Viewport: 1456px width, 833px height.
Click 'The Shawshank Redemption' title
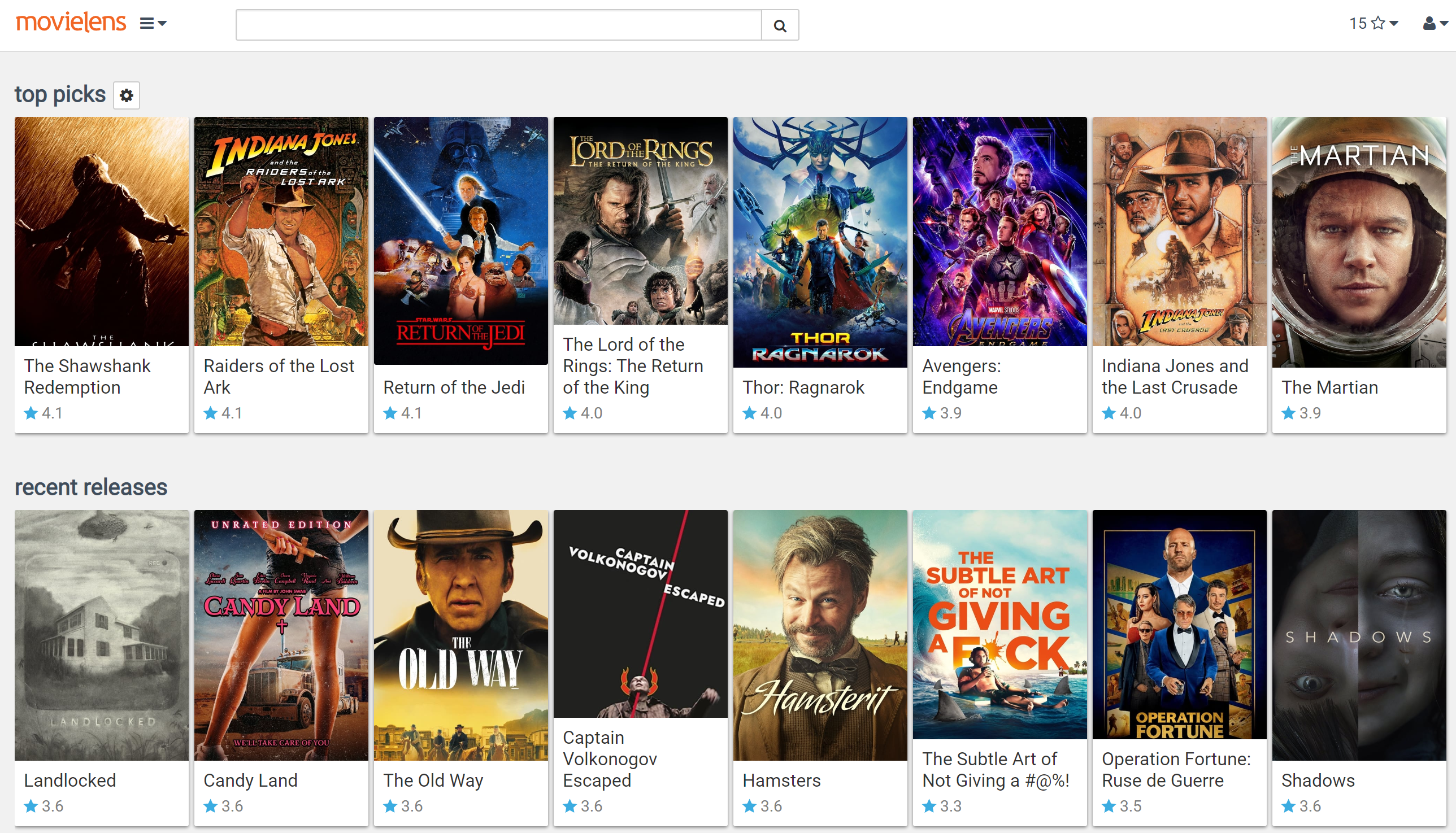pos(88,377)
